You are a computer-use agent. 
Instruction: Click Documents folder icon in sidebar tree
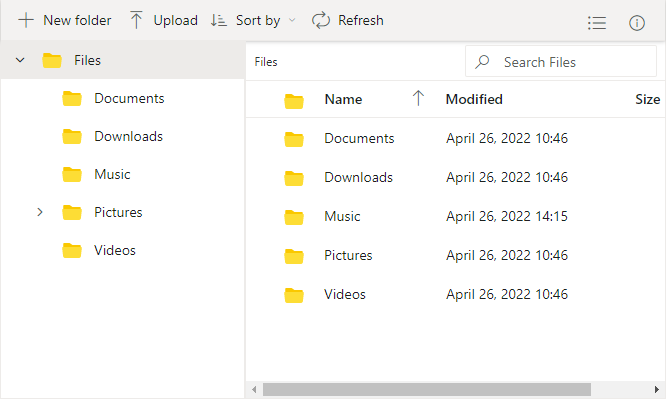click(72, 98)
